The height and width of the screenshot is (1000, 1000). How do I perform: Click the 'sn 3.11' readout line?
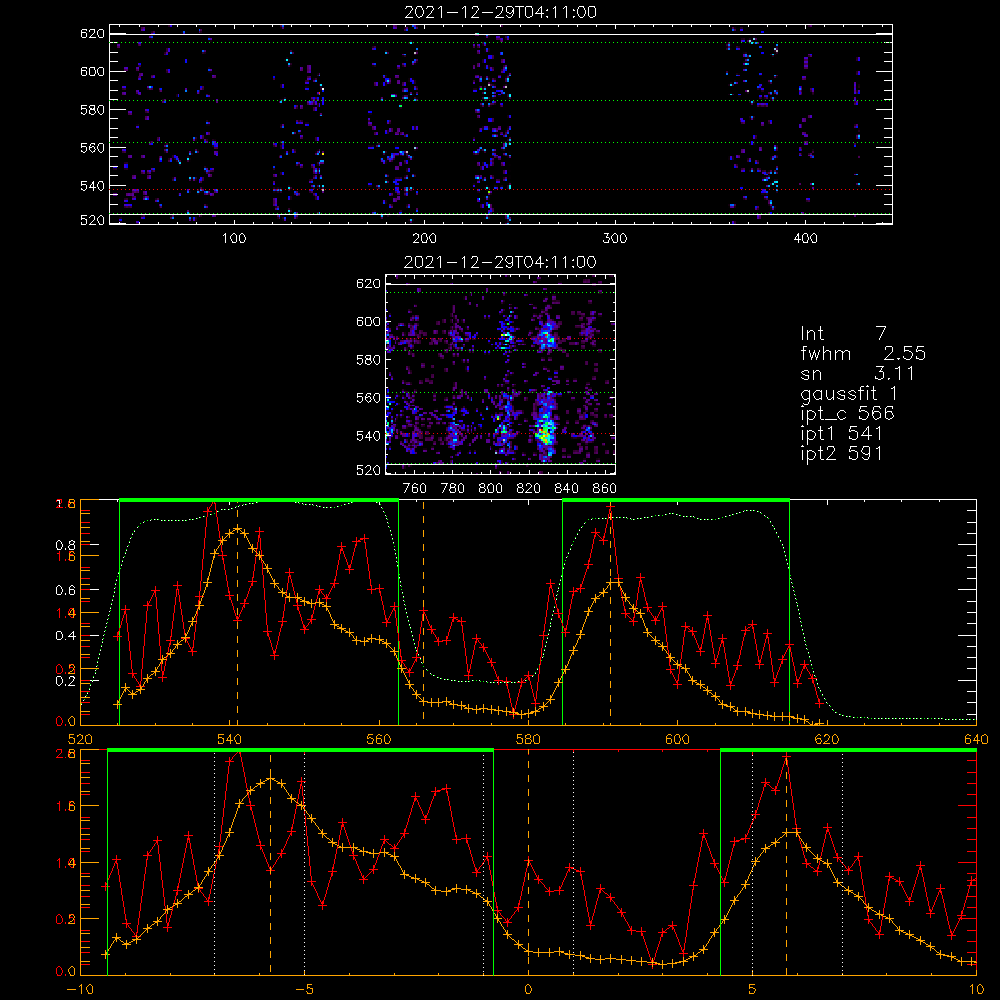tap(858, 374)
